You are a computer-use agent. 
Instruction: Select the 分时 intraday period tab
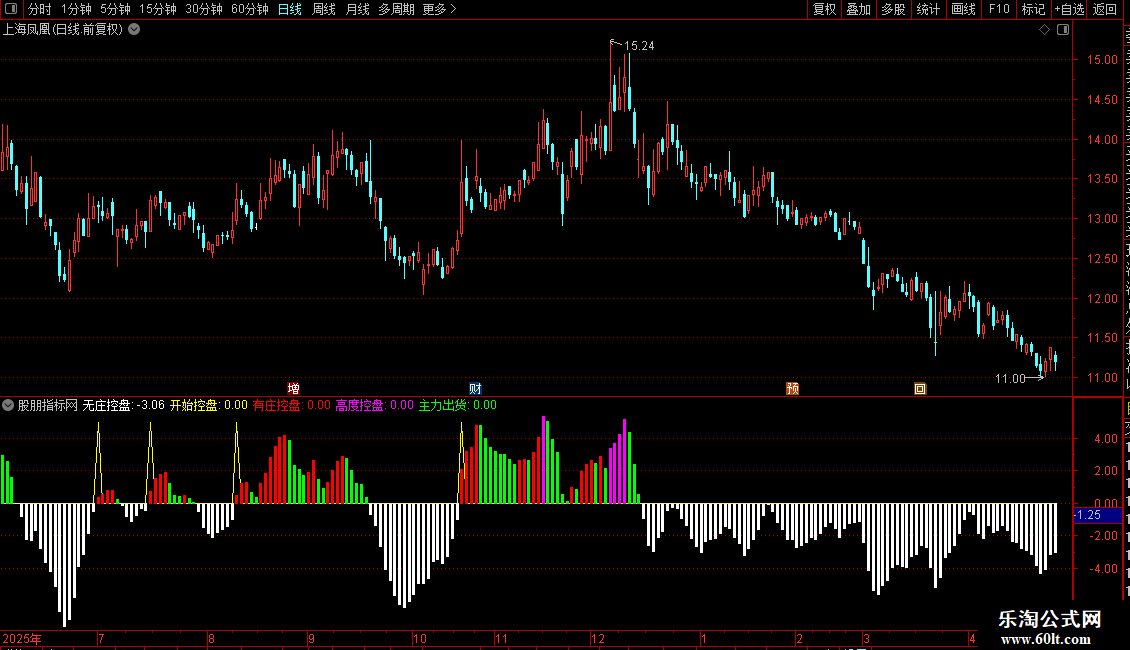tap(40, 9)
